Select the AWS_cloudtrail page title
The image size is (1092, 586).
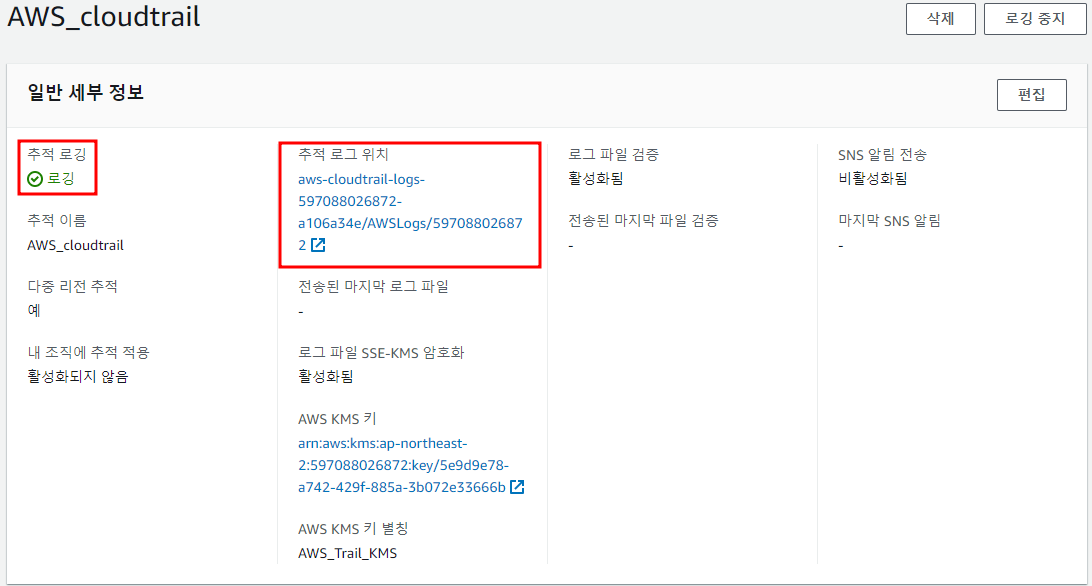pos(104,17)
